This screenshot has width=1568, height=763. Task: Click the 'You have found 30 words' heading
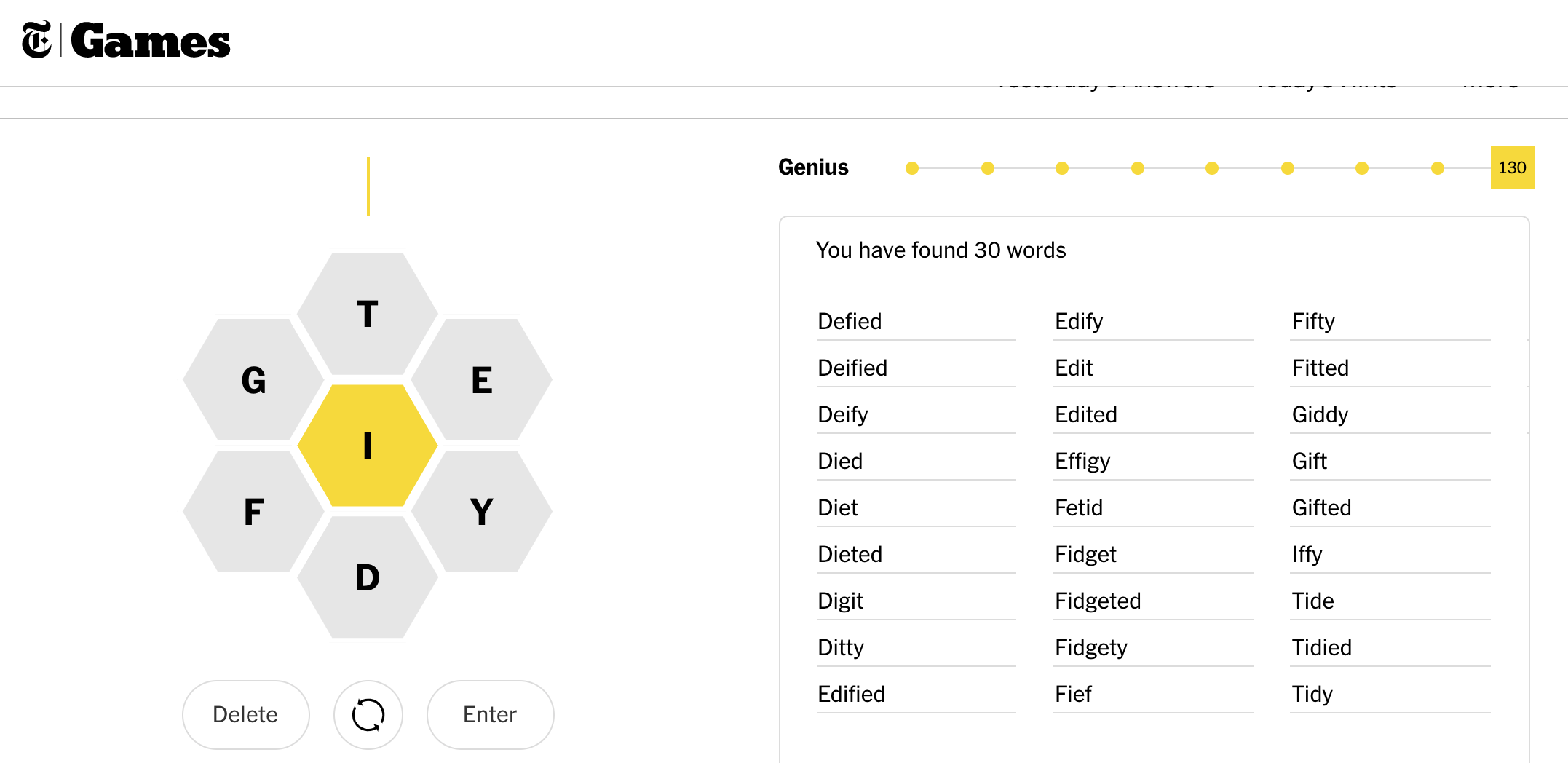click(x=941, y=250)
